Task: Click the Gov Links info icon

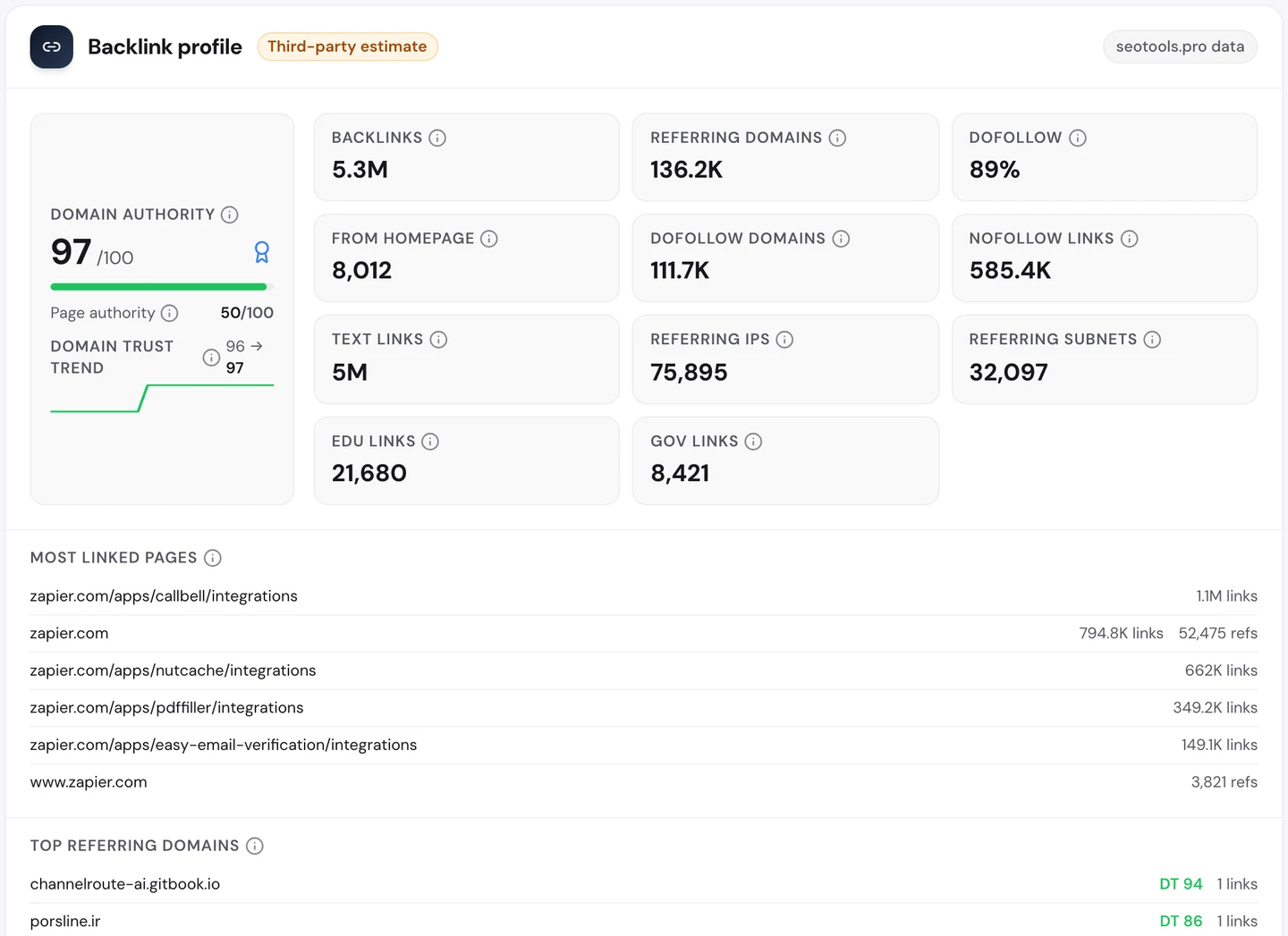Action: coord(753,442)
